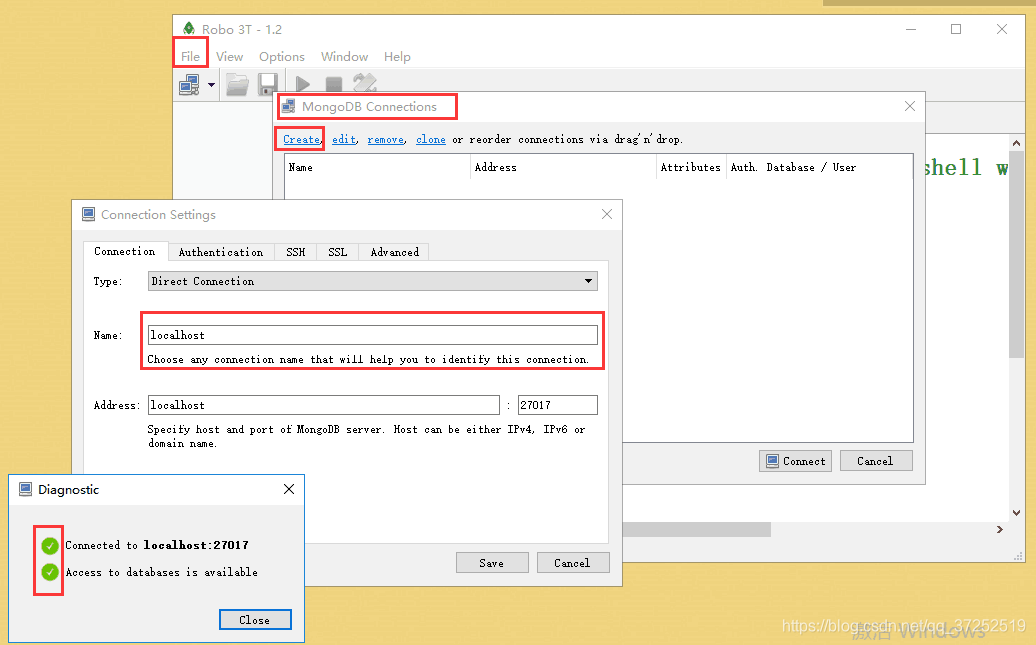Click the Auth. Database / User column header
Screen dimensions: 1036x645
pyautogui.click(x=819, y=167)
